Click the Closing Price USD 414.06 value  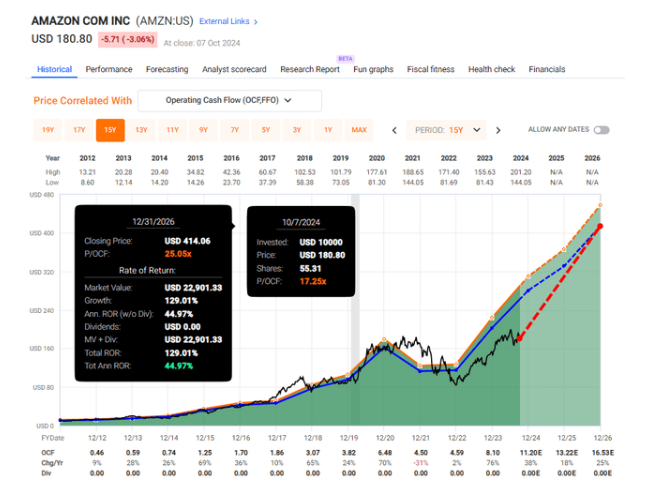(x=187, y=241)
